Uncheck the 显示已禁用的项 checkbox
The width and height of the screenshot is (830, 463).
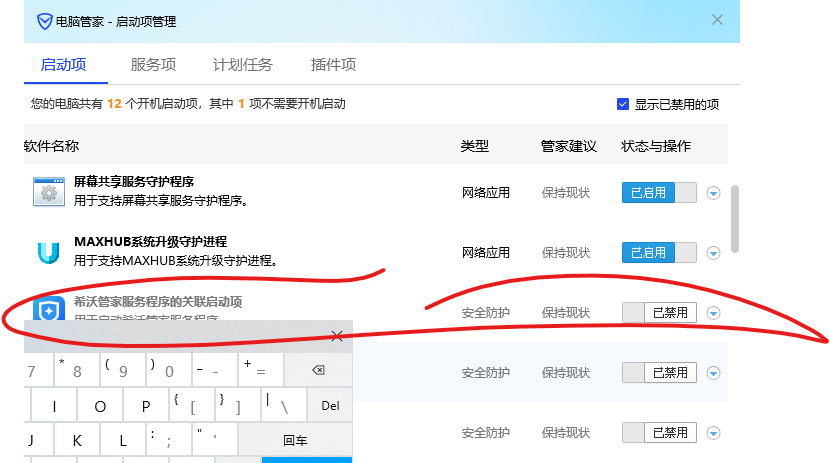(x=623, y=104)
